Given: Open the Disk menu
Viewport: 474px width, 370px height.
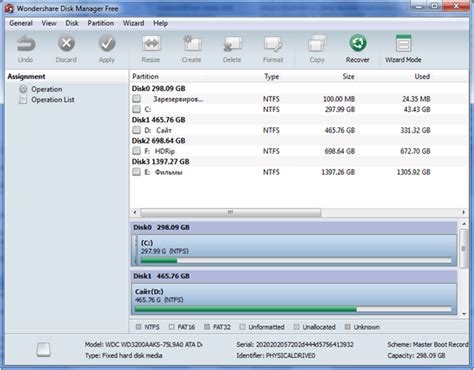Looking at the screenshot, I should pos(72,23).
